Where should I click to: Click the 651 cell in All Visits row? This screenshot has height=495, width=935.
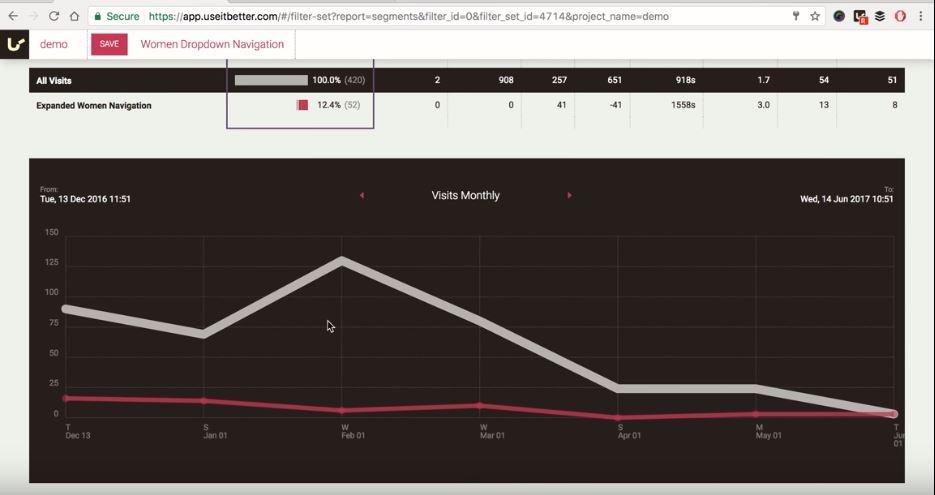tap(614, 80)
